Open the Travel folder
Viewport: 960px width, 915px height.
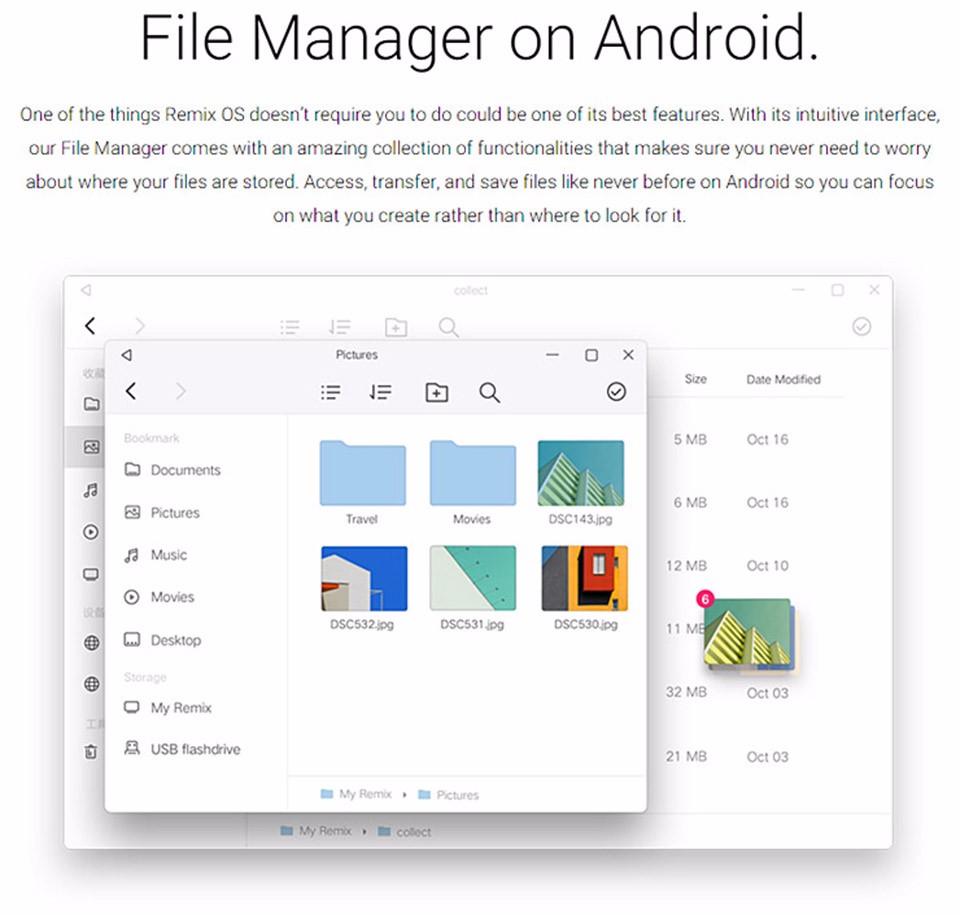point(362,474)
